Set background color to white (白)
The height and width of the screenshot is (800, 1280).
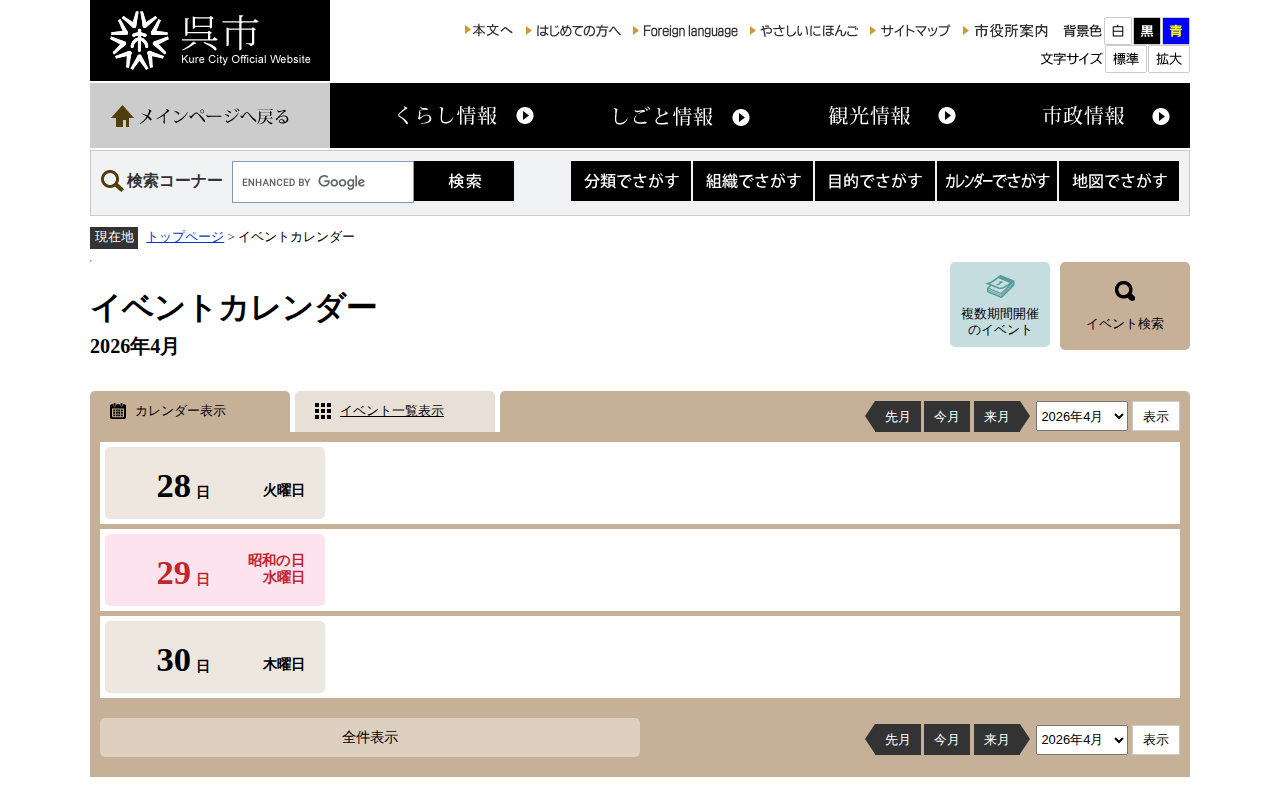tap(1118, 31)
